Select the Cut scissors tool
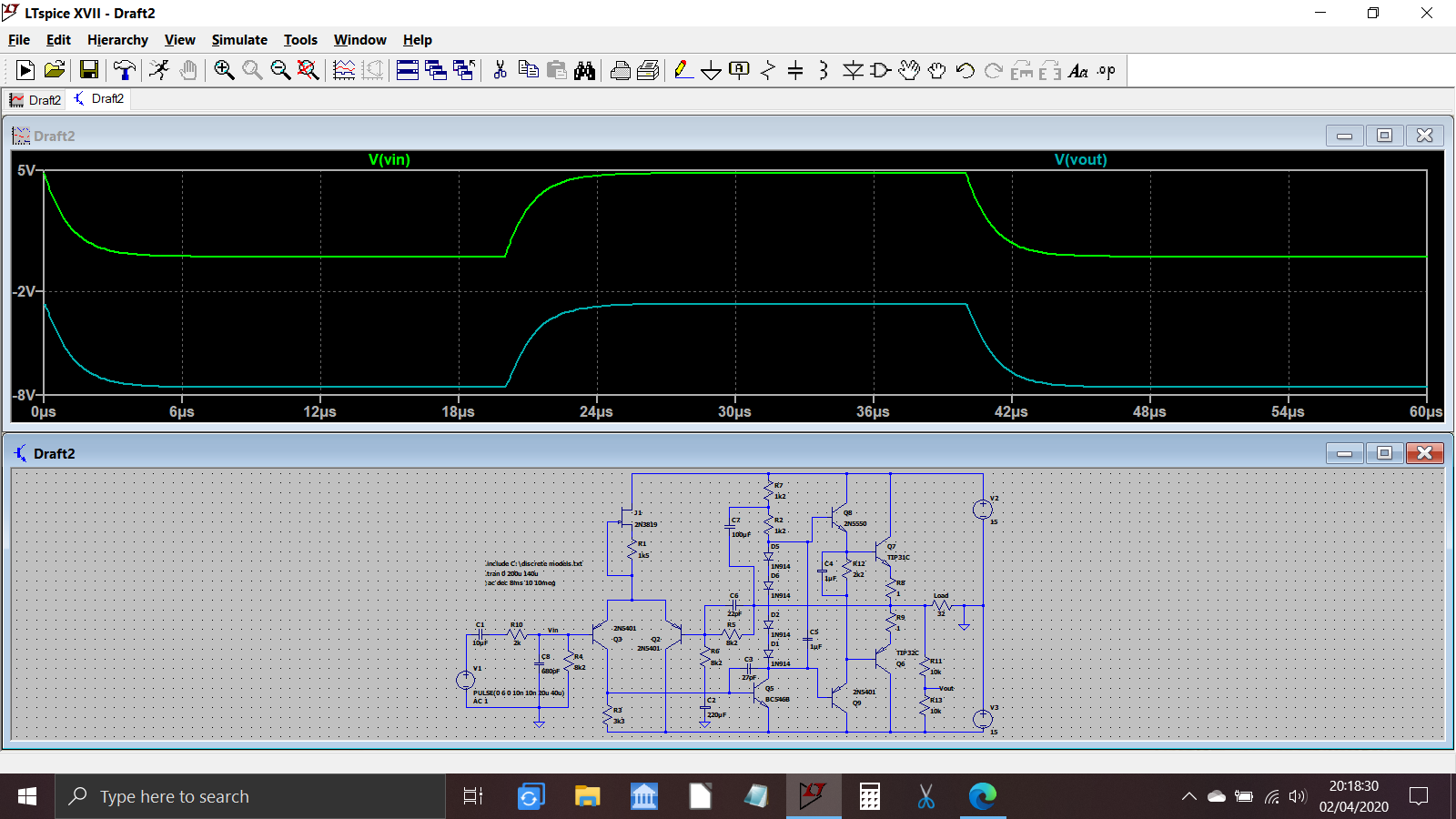Screen dimensions: 1456x819 point(500,70)
